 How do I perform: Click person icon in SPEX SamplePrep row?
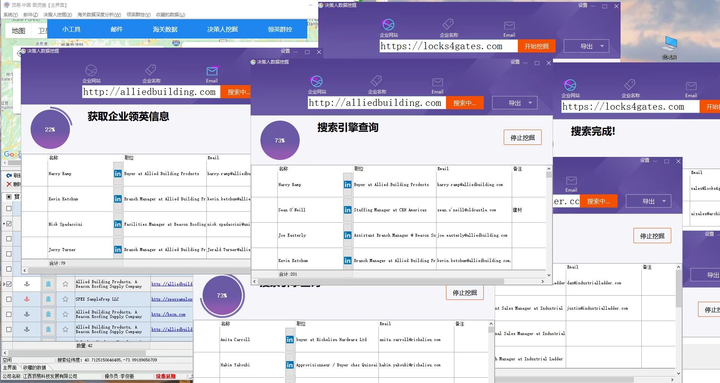coord(48,299)
